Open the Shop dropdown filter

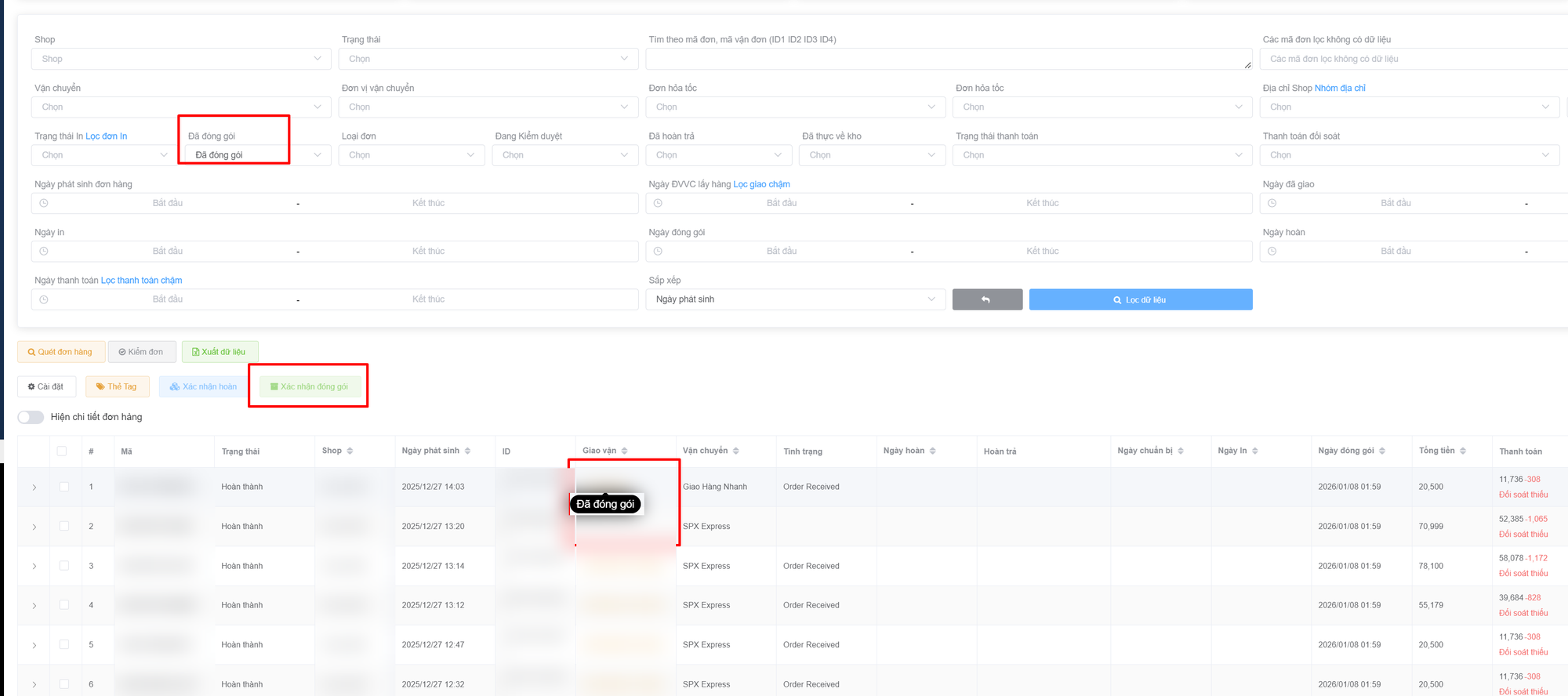pyautogui.click(x=181, y=59)
